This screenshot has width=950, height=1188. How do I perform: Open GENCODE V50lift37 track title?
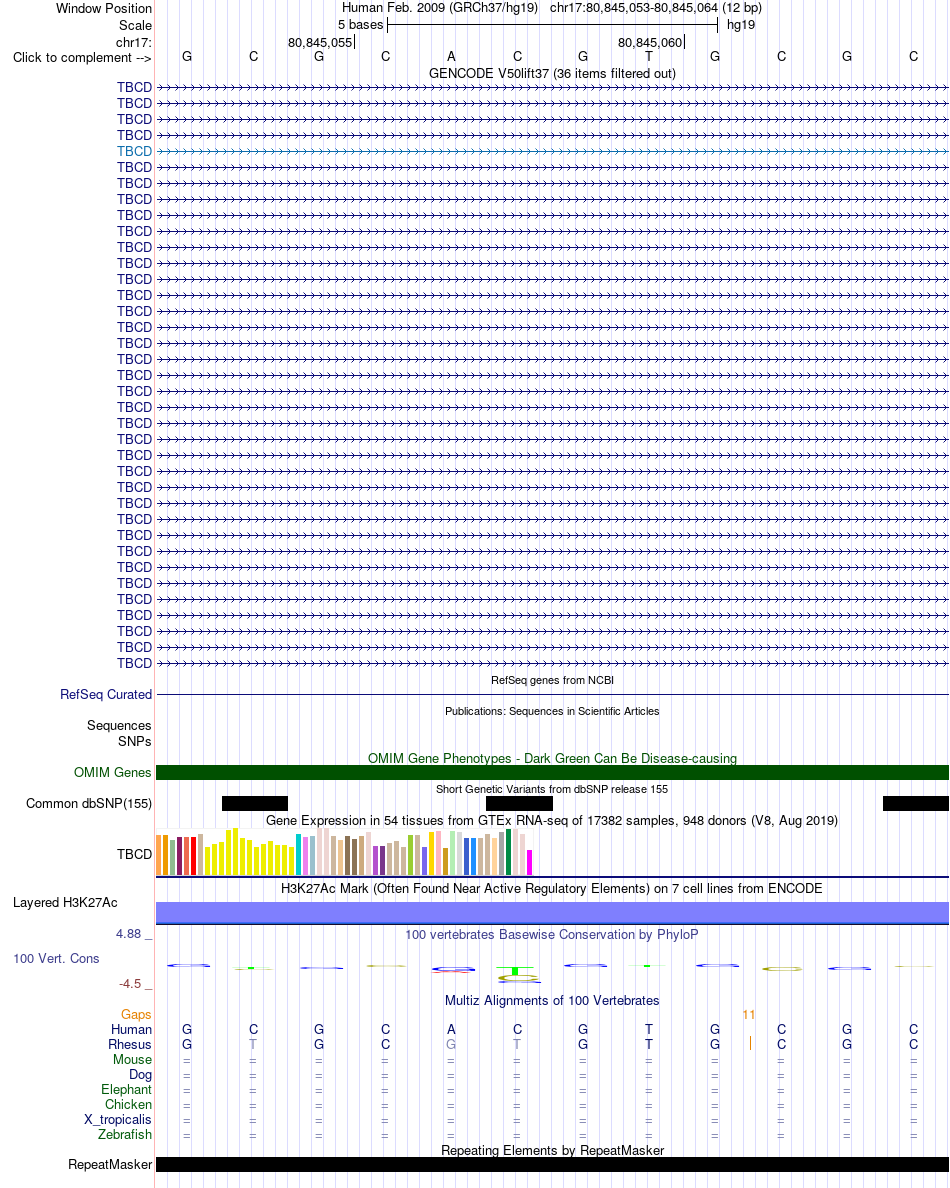click(x=552, y=73)
